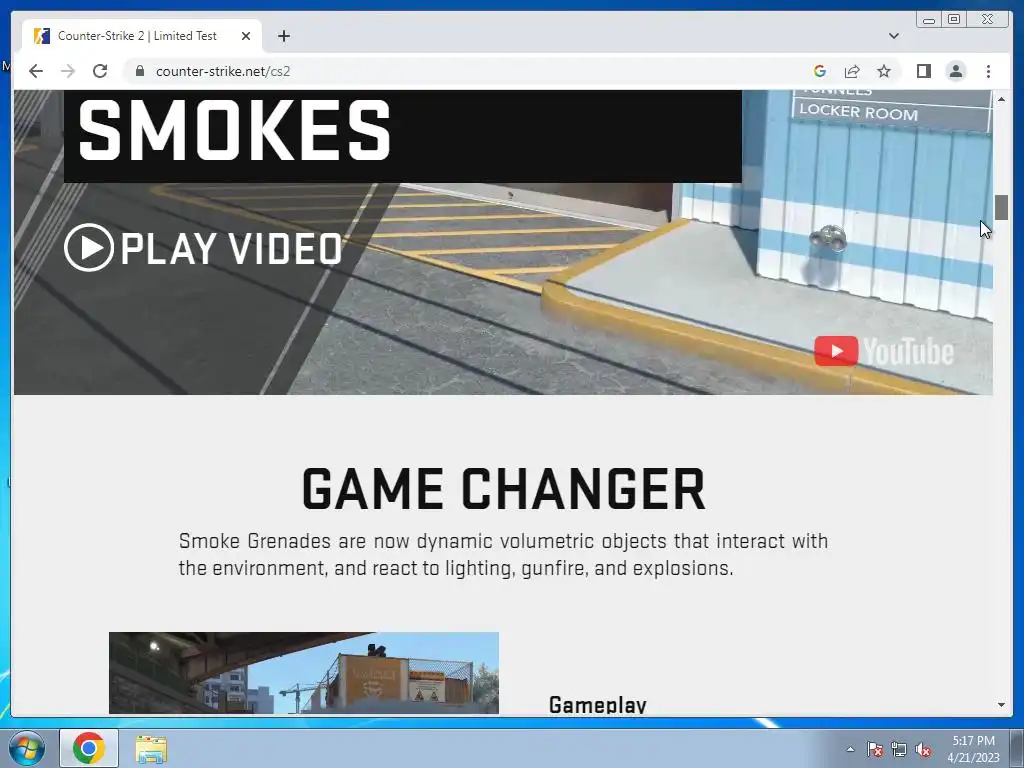Click the SMOKES title banner
The height and width of the screenshot is (768, 1024).
coord(403,136)
